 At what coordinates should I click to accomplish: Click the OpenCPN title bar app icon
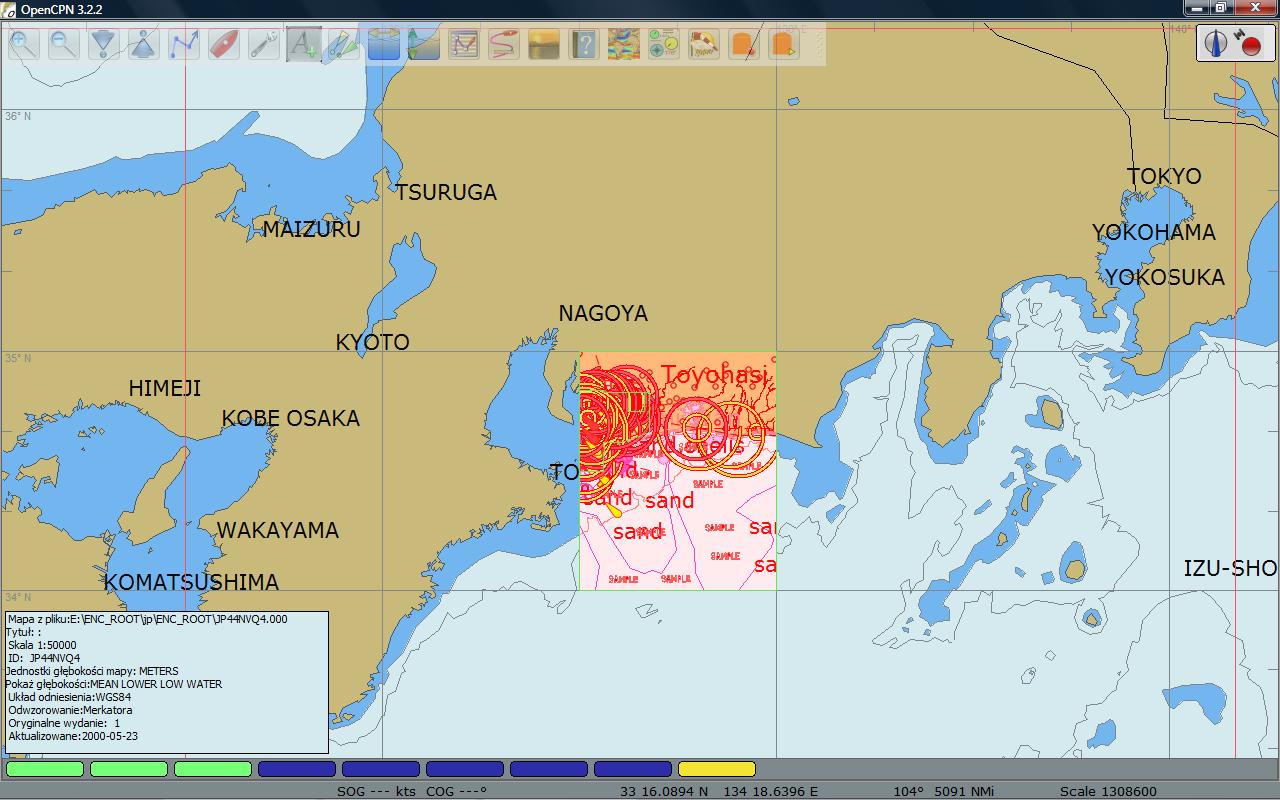pos(8,9)
